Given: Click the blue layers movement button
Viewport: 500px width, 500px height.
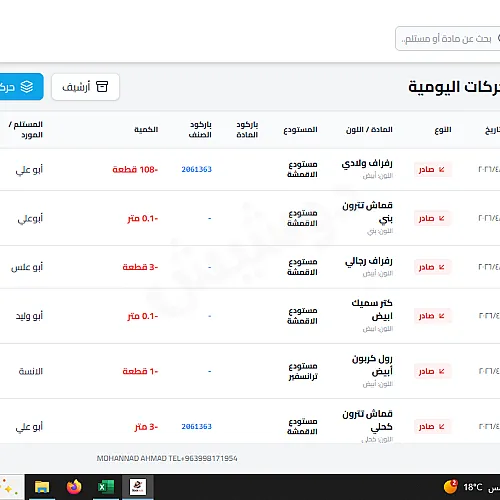Looking at the screenshot, I should [x=21, y=87].
